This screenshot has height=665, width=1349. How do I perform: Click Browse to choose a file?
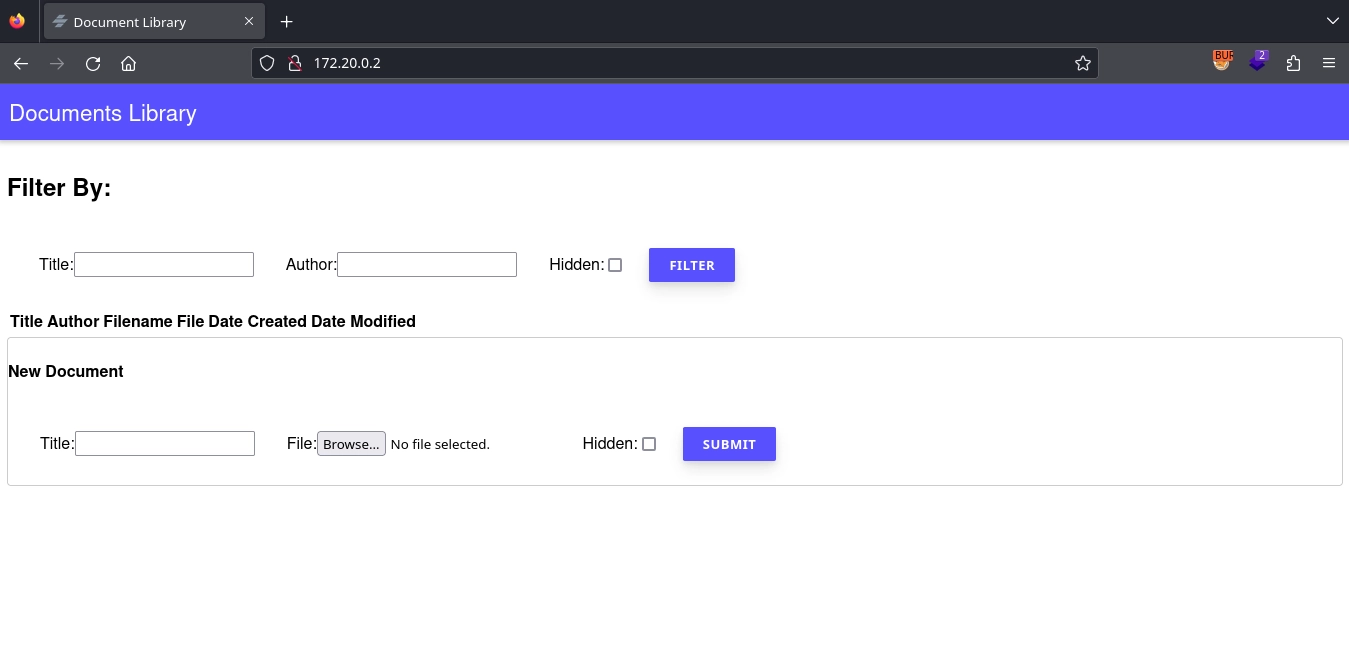(351, 443)
